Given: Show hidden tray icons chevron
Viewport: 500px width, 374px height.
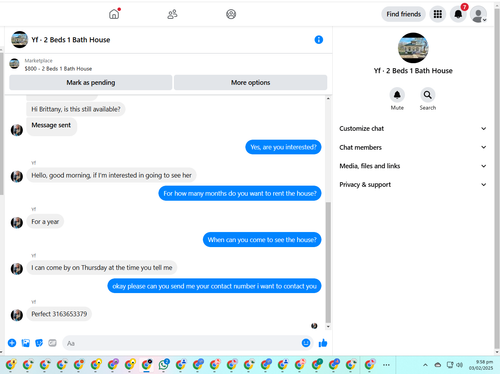Looking at the screenshot, I should [x=425, y=365].
